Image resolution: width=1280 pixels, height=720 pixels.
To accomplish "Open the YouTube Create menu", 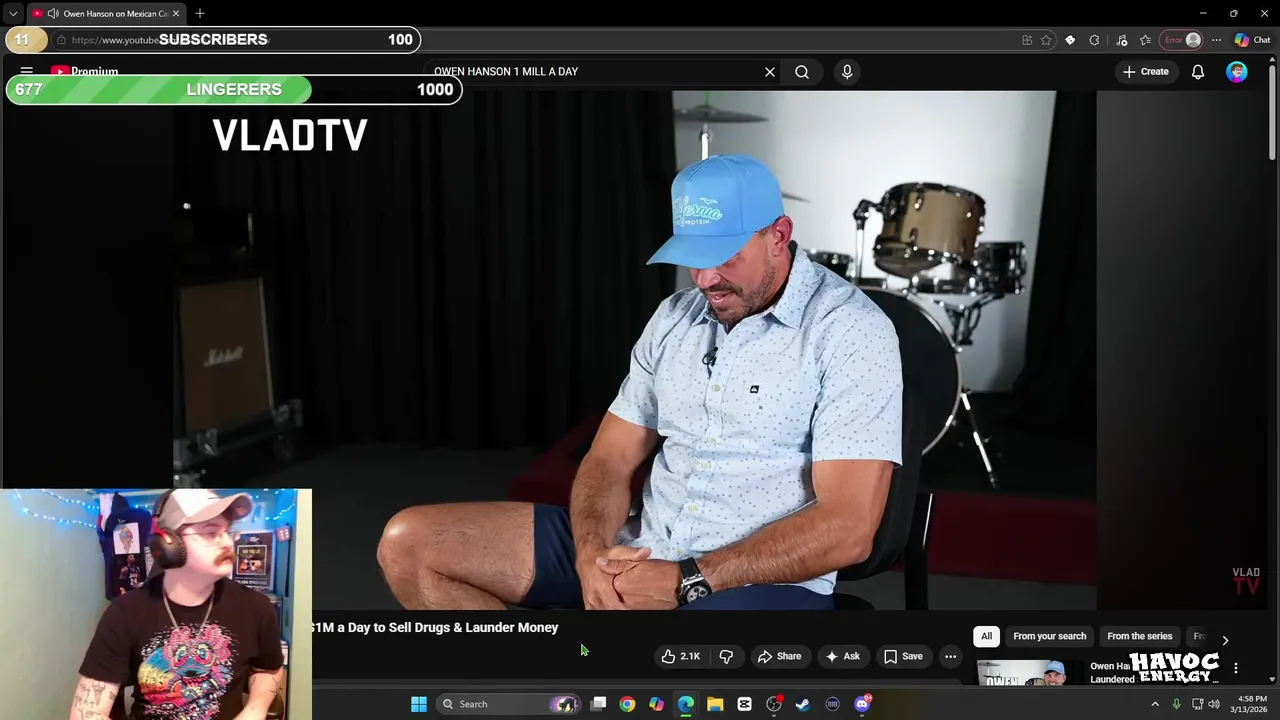I will (1146, 72).
